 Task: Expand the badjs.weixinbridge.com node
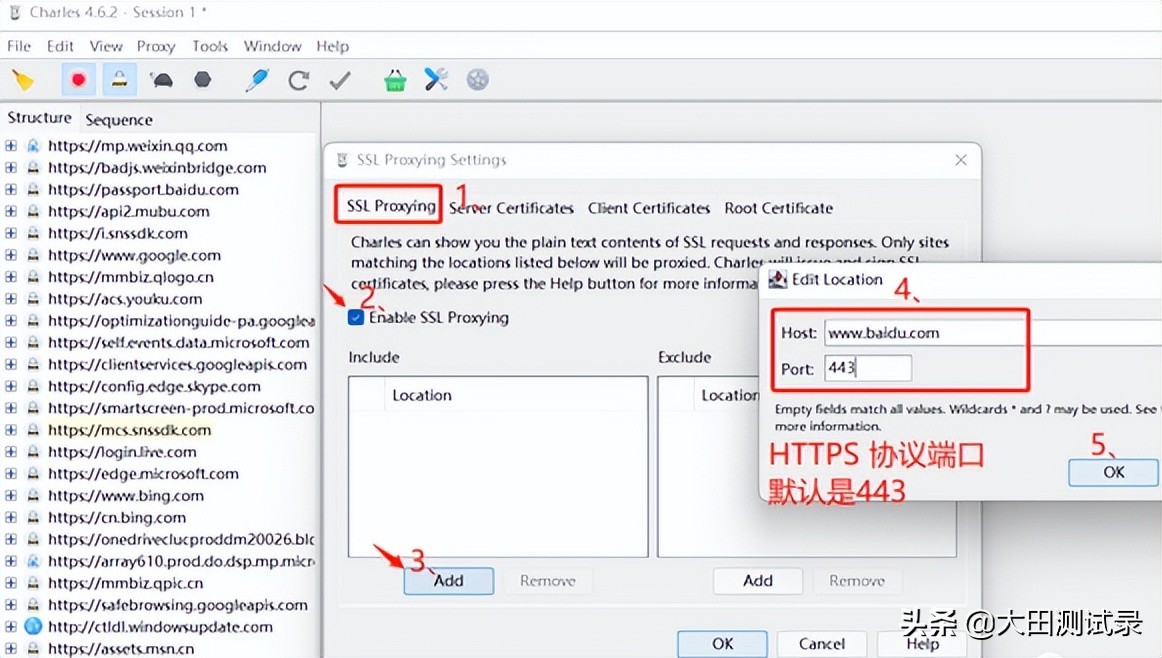click(x=11, y=167)
